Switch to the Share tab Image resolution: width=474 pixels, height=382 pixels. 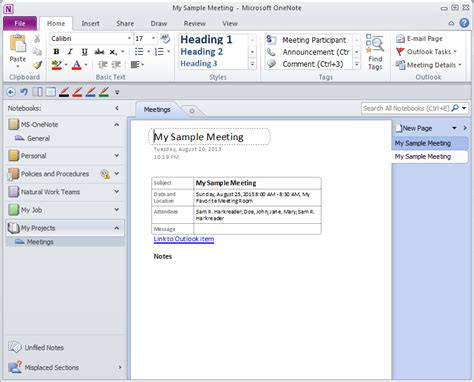(x=125, y=23)
